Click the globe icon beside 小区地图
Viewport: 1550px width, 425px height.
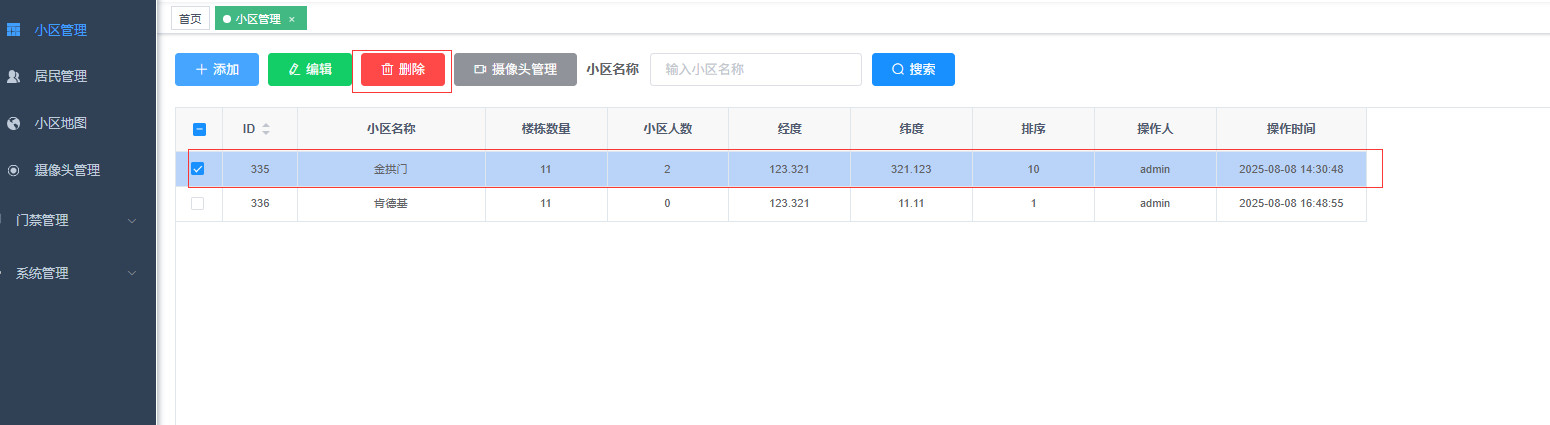pos(14,123)
